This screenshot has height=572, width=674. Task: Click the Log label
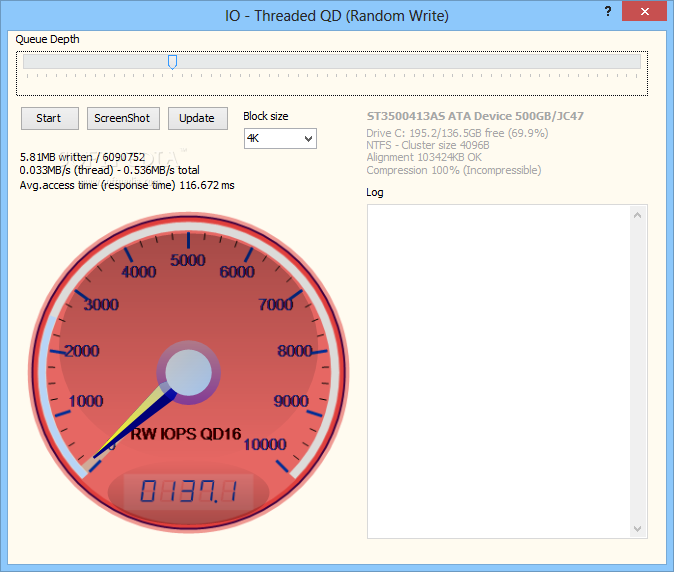[374, 192]
